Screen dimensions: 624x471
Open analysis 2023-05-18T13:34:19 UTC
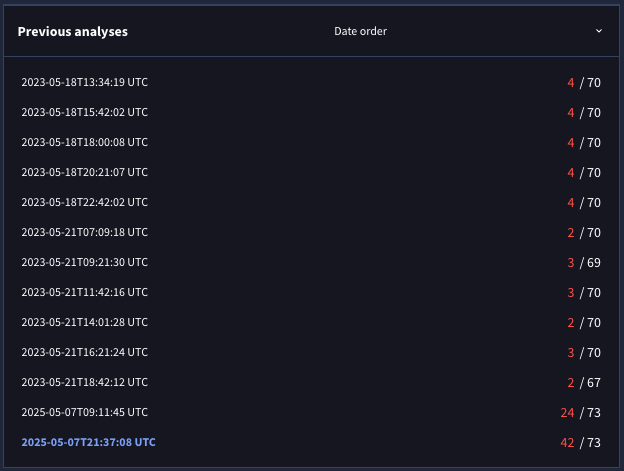(x=84, y=82)
